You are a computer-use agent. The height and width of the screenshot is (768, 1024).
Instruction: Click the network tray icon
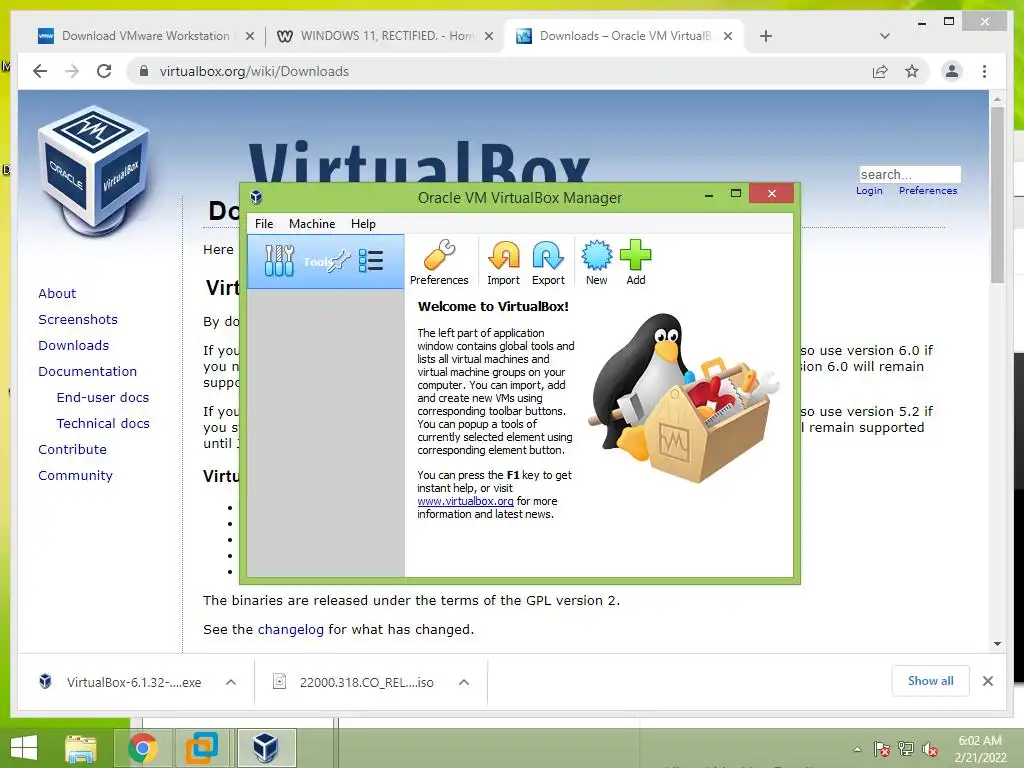coord(906,749)
